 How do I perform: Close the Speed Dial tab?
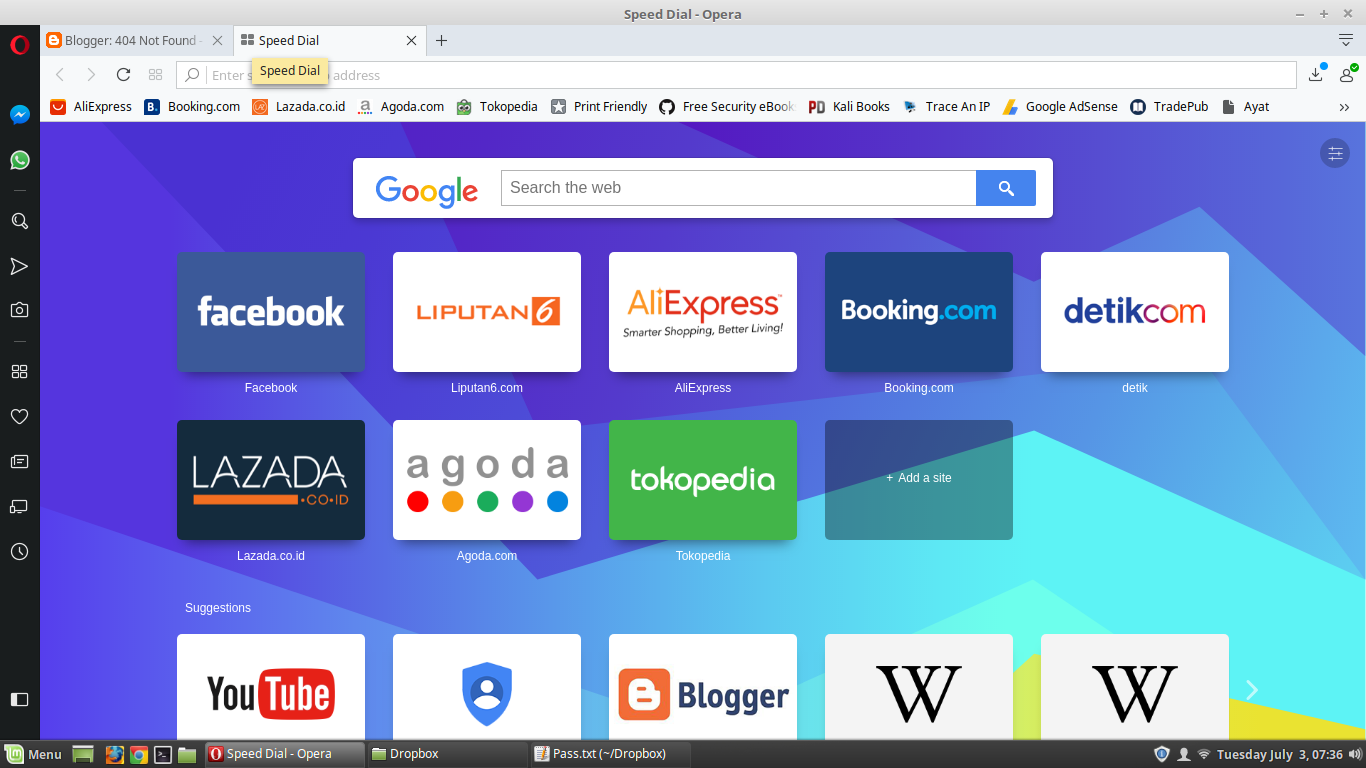(x=411, y=41)
